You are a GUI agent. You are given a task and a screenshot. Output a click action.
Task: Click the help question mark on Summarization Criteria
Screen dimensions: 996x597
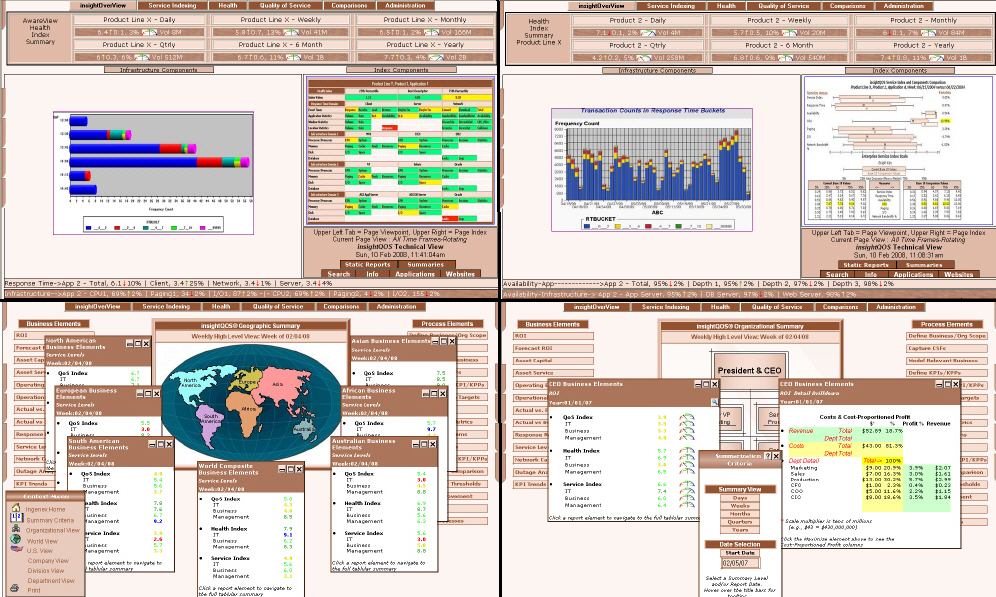[x=768, y=455]
